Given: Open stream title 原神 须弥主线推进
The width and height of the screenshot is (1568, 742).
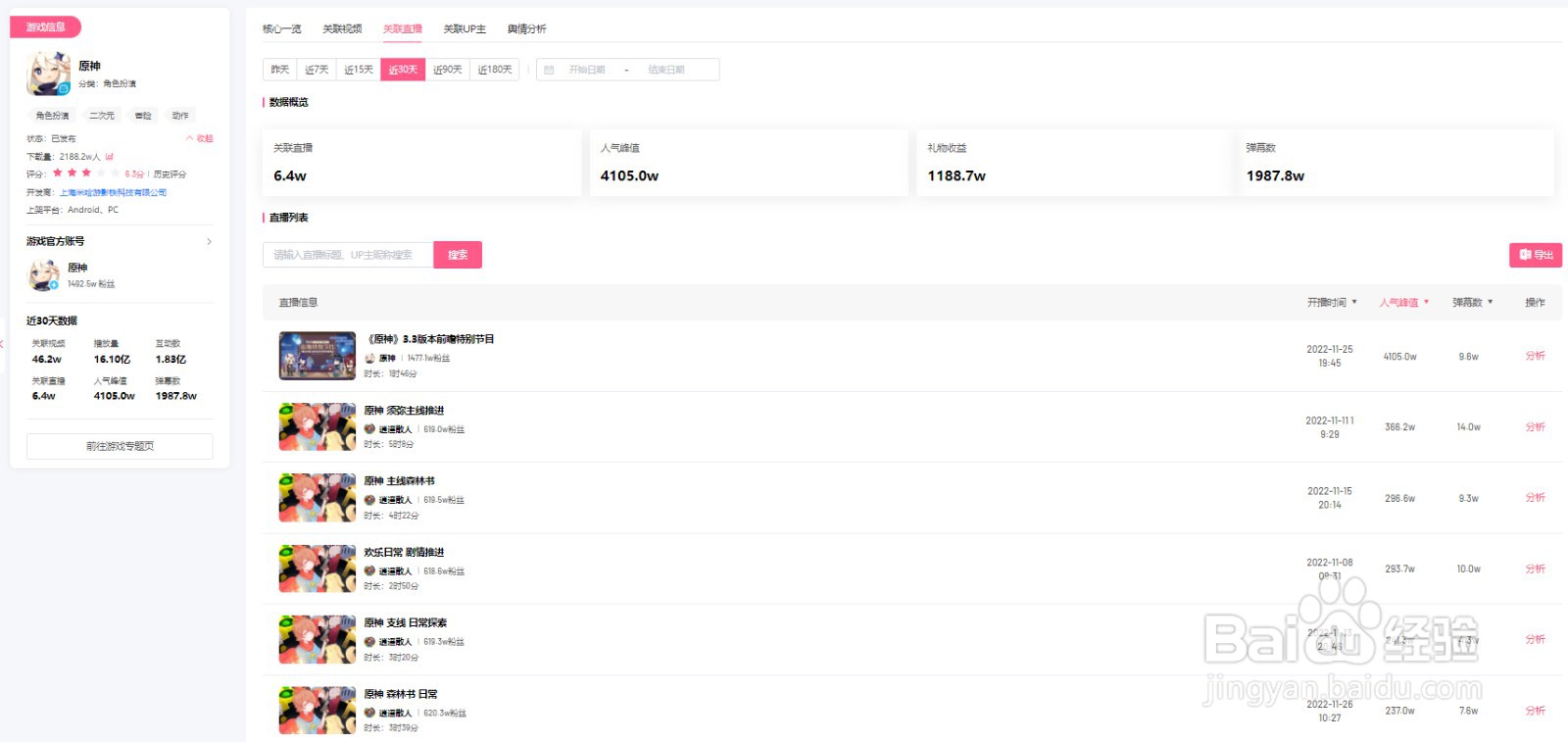Looking at the screenshot, I should tap(404, 411).
